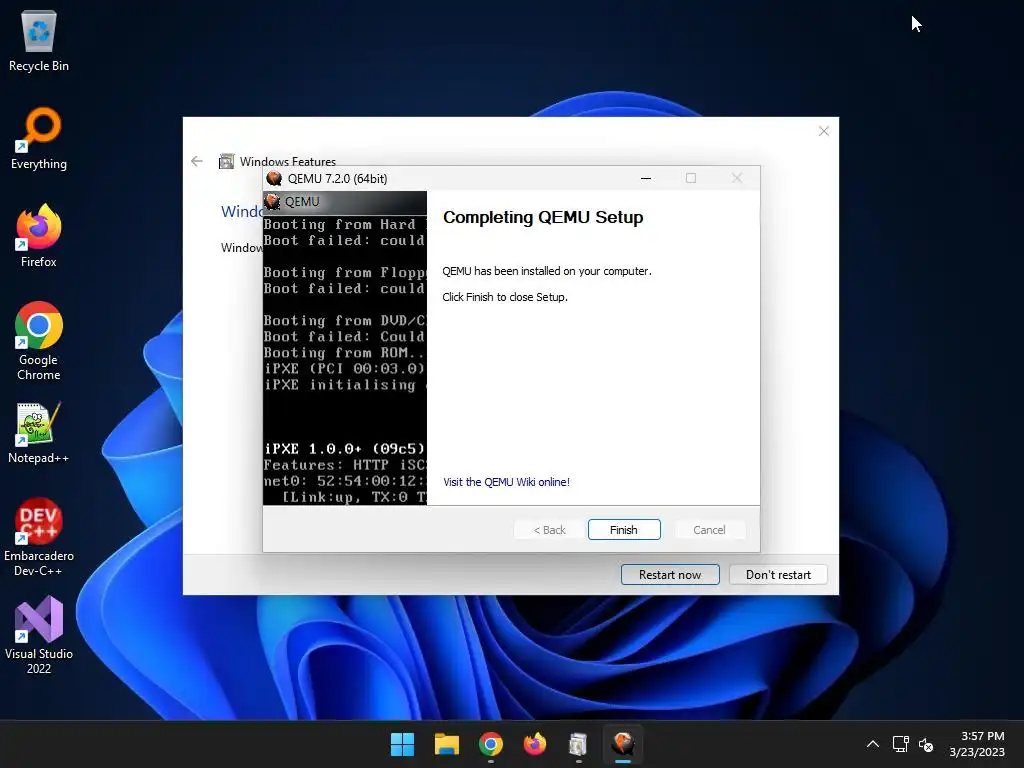Open the Firefox desktop shortcut

point(39,236)
